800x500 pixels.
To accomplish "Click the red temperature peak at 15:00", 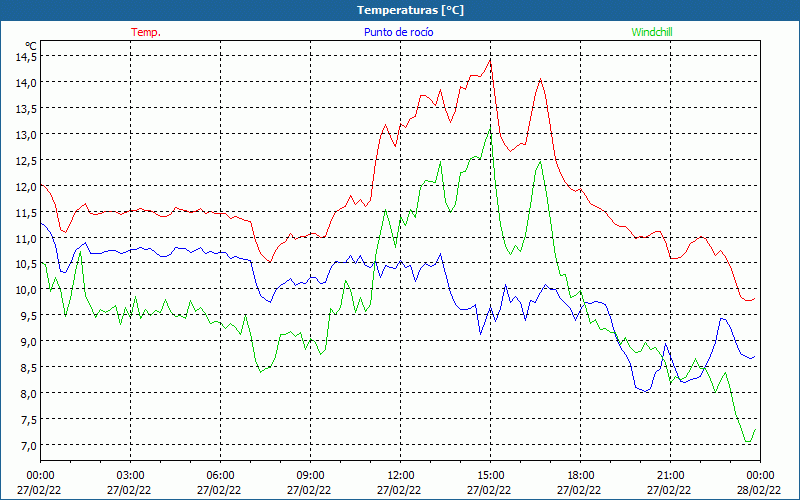I will (x=490, y=60).
